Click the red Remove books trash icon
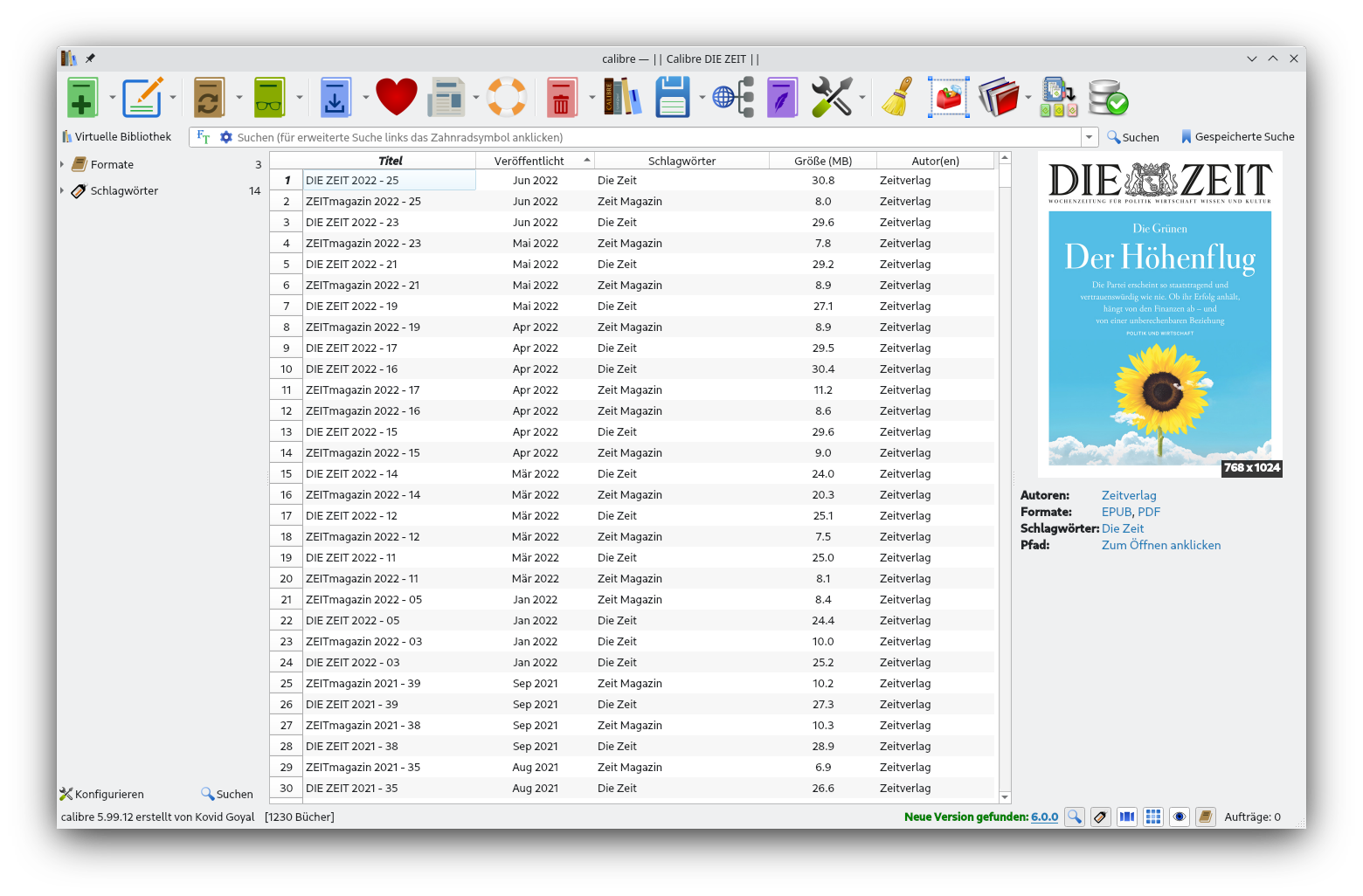Image resolution: width=1363 pixels, height=896 pixels. point(562,97)
